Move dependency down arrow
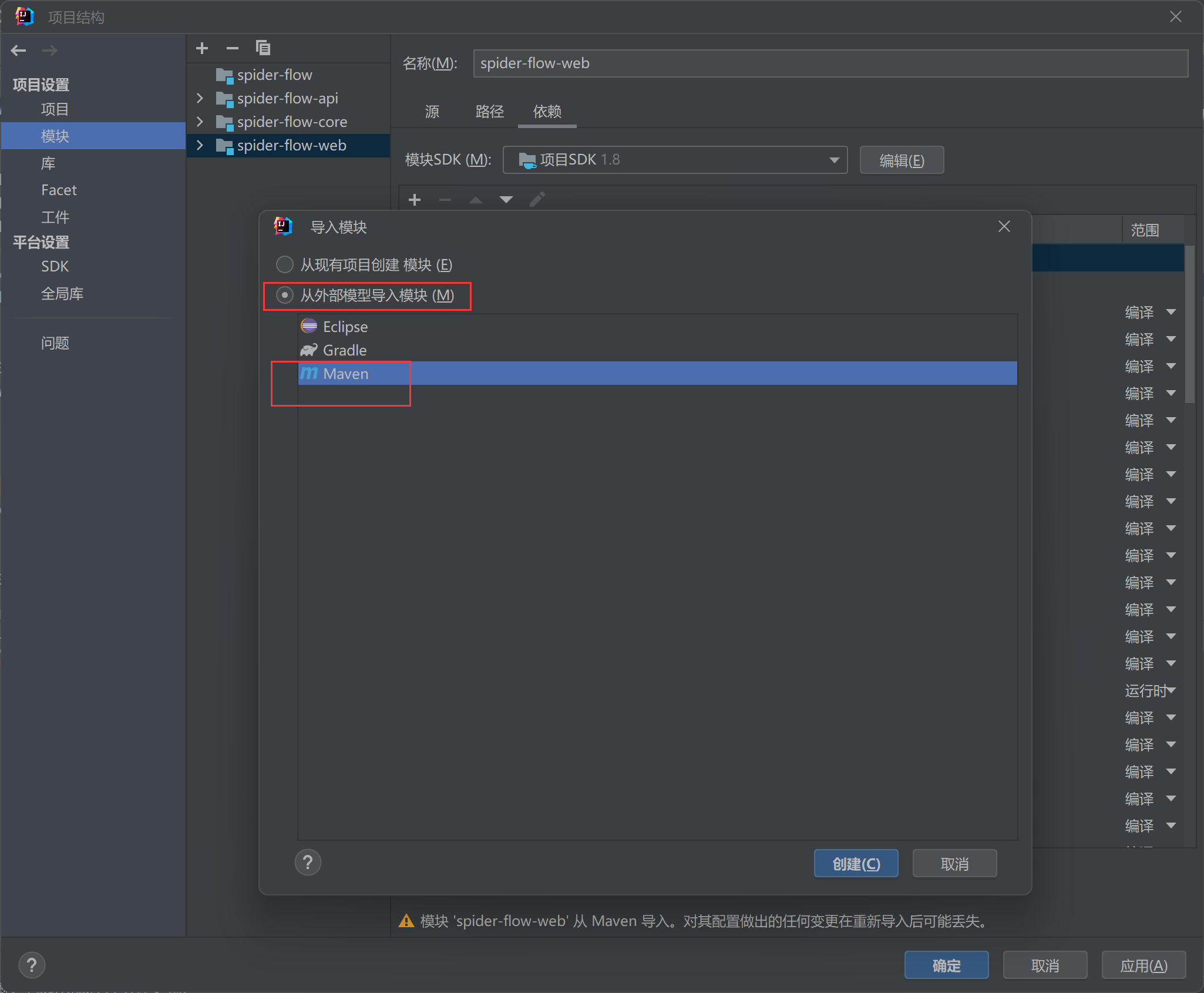Viewport: 1204px width, 993px height. click(x=506, y=200)
